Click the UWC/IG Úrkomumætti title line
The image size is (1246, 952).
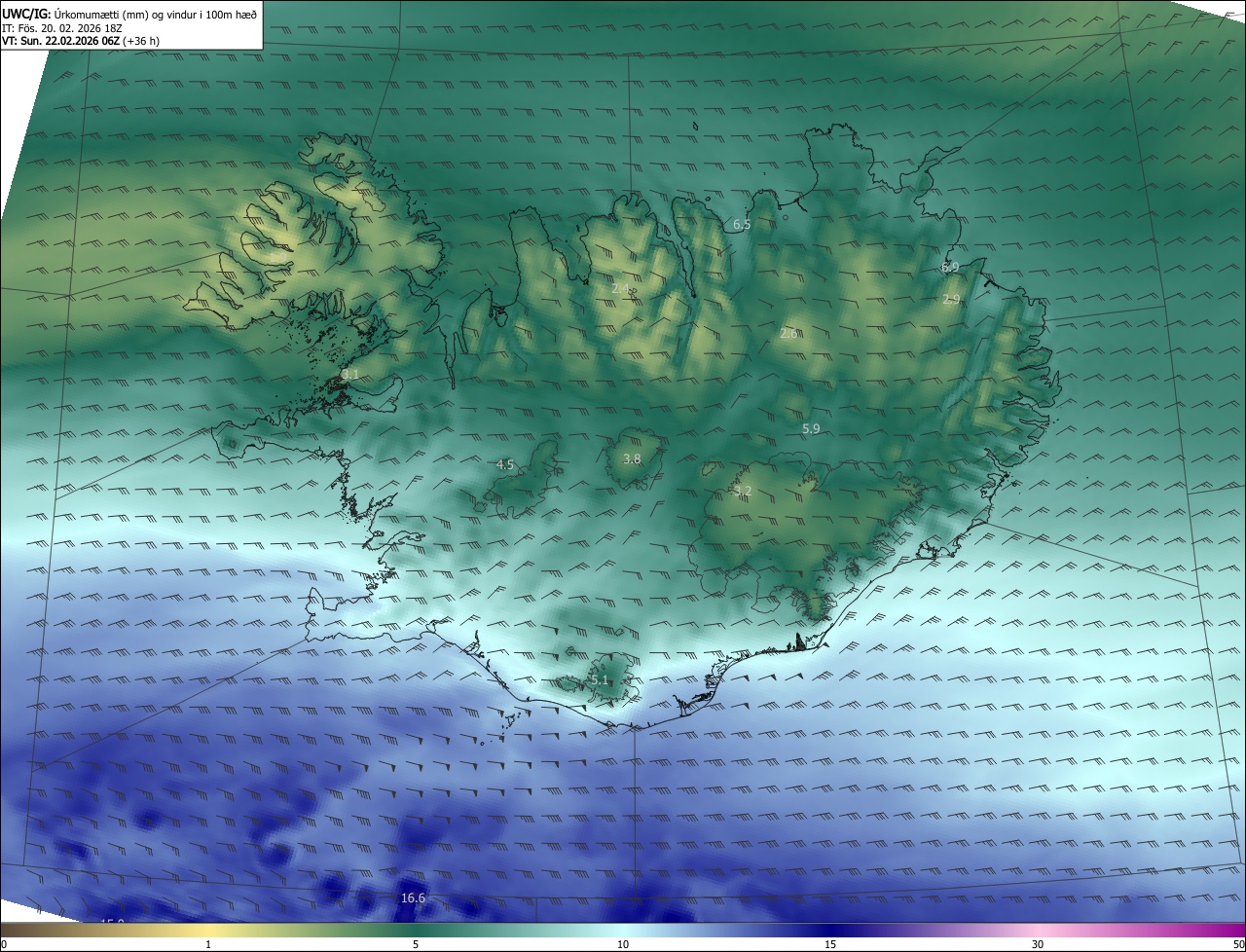click(129, 14)
